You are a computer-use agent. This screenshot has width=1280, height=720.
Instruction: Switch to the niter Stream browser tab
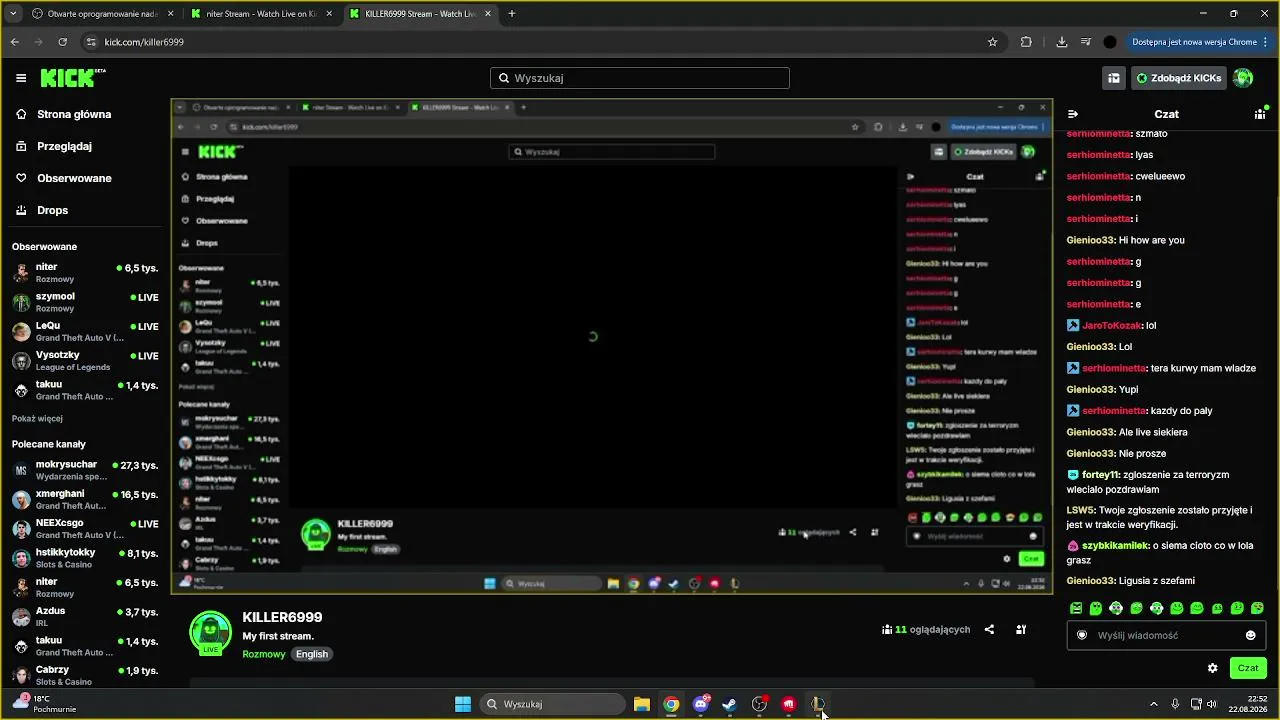(x=262, y=14)
